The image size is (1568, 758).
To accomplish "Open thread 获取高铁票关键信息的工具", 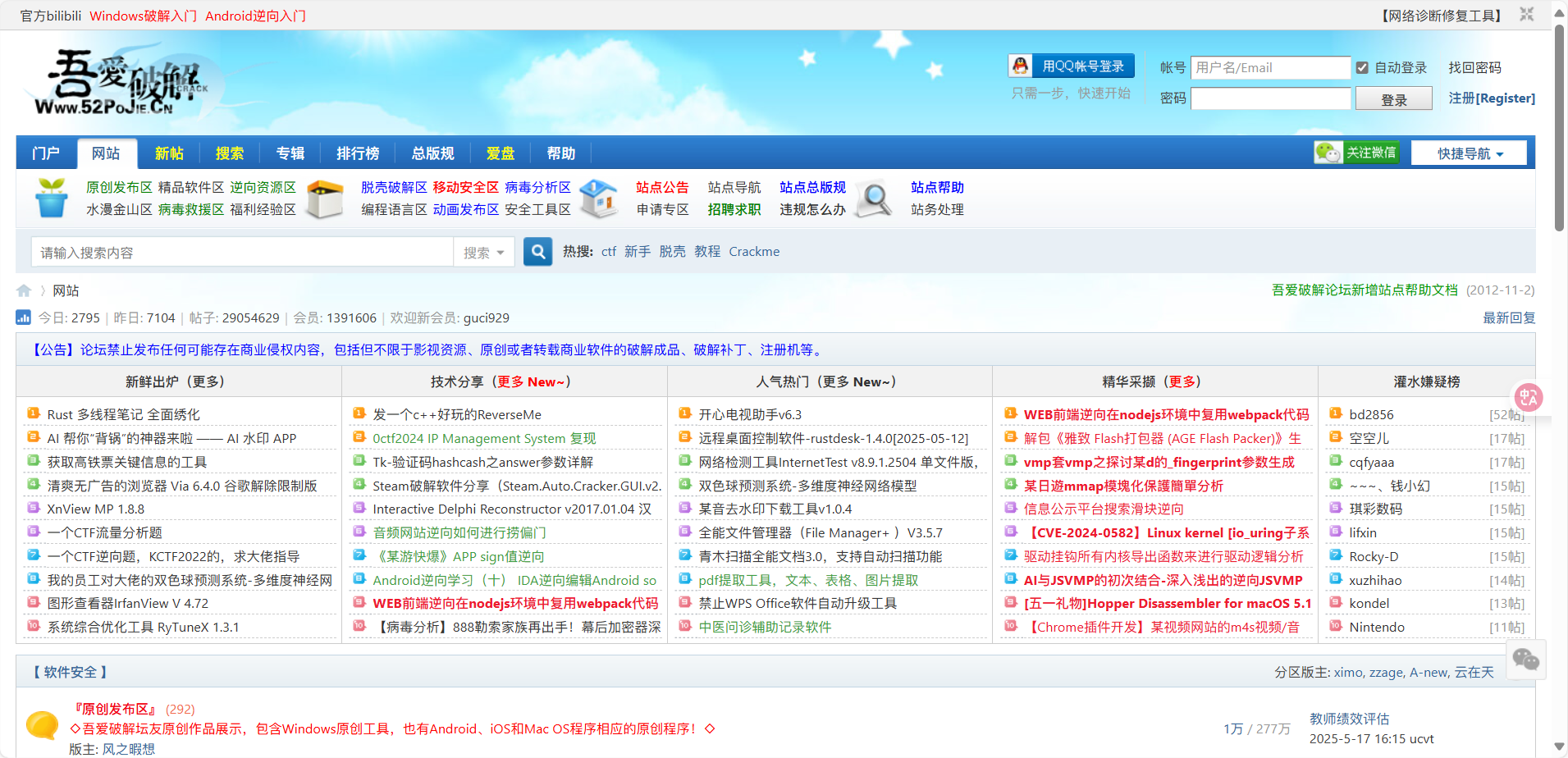I will click(127, 462).
